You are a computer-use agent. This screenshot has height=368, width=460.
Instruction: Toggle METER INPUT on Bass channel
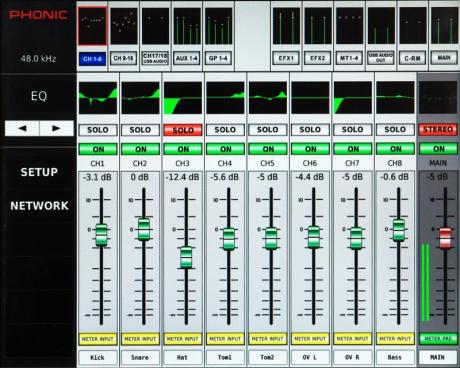[395, 339]
